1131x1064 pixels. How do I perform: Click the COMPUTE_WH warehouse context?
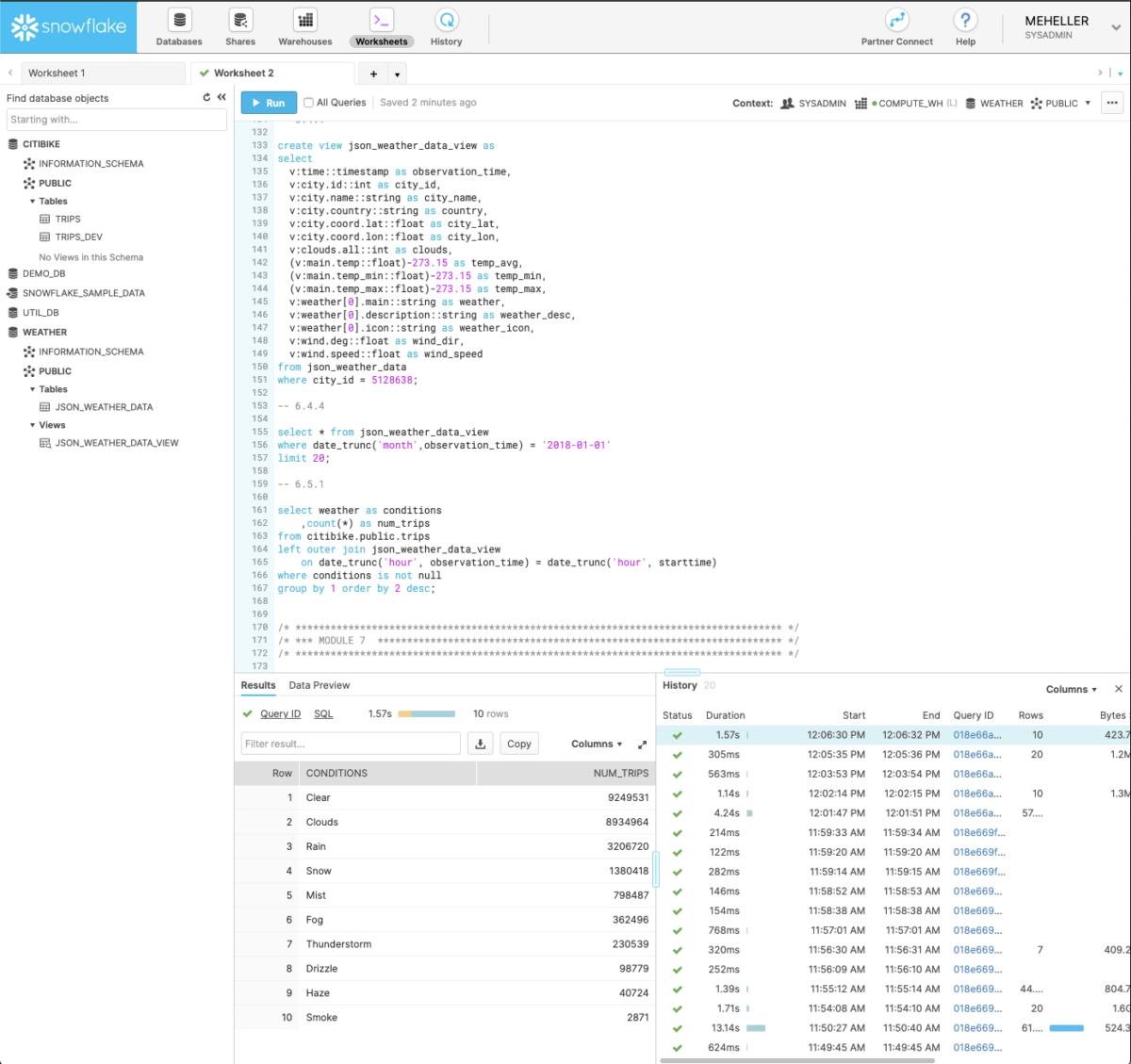[906, 103]
